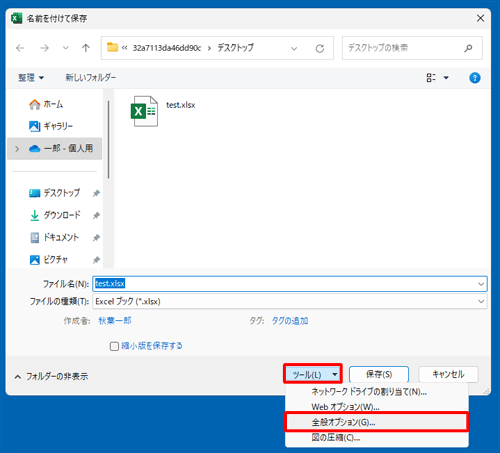Click 32a7113da46dd90c breadcrumb segment

click(x=167, y=48)
